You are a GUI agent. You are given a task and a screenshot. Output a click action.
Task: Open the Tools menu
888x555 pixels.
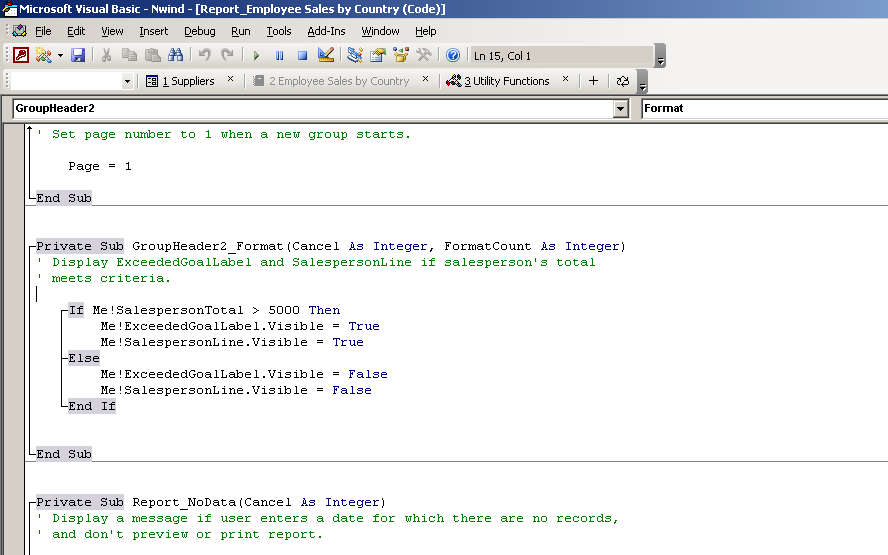tap(279, 31)
